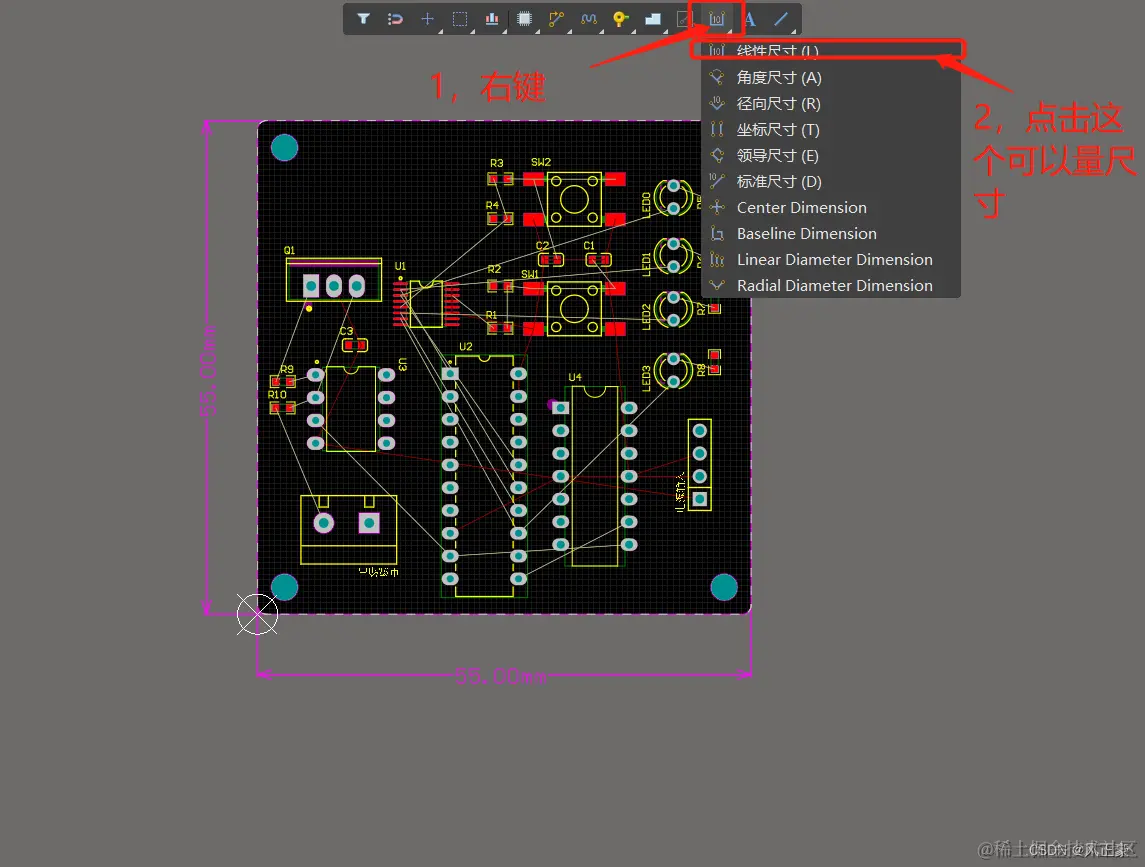Click the R9 resistor footprint

[x=283, y=381]
